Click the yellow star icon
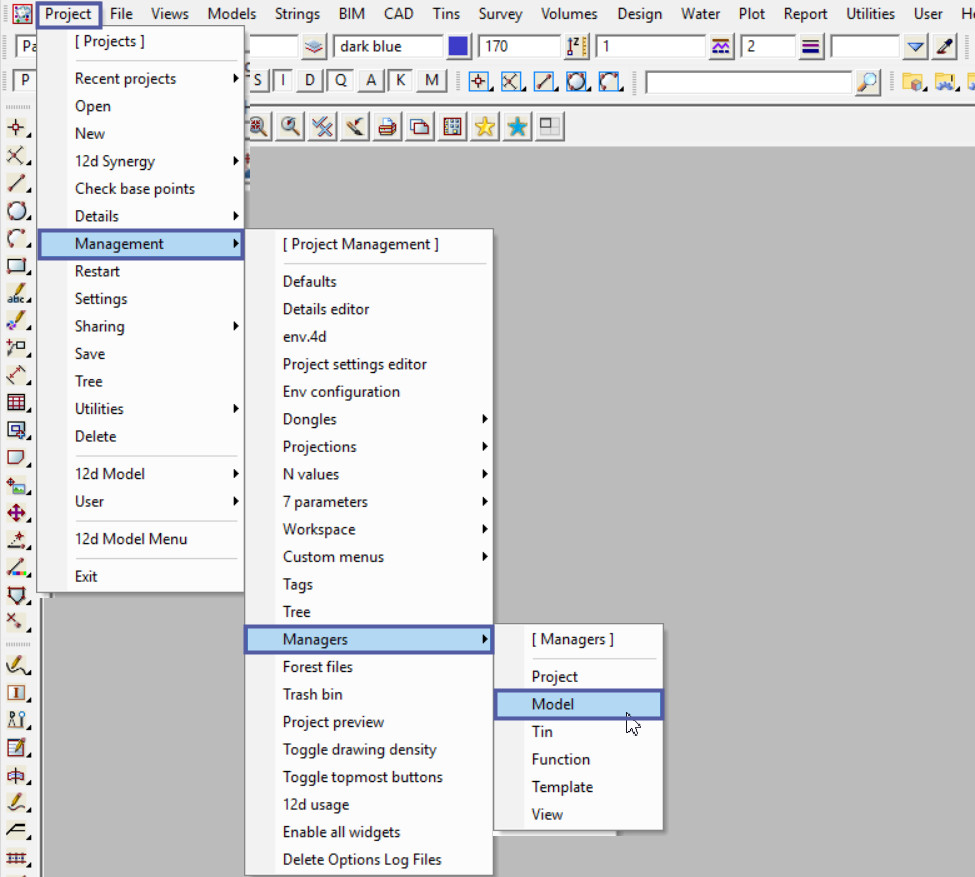The width and height of the screenshot is (975, 877). [485, 127]
